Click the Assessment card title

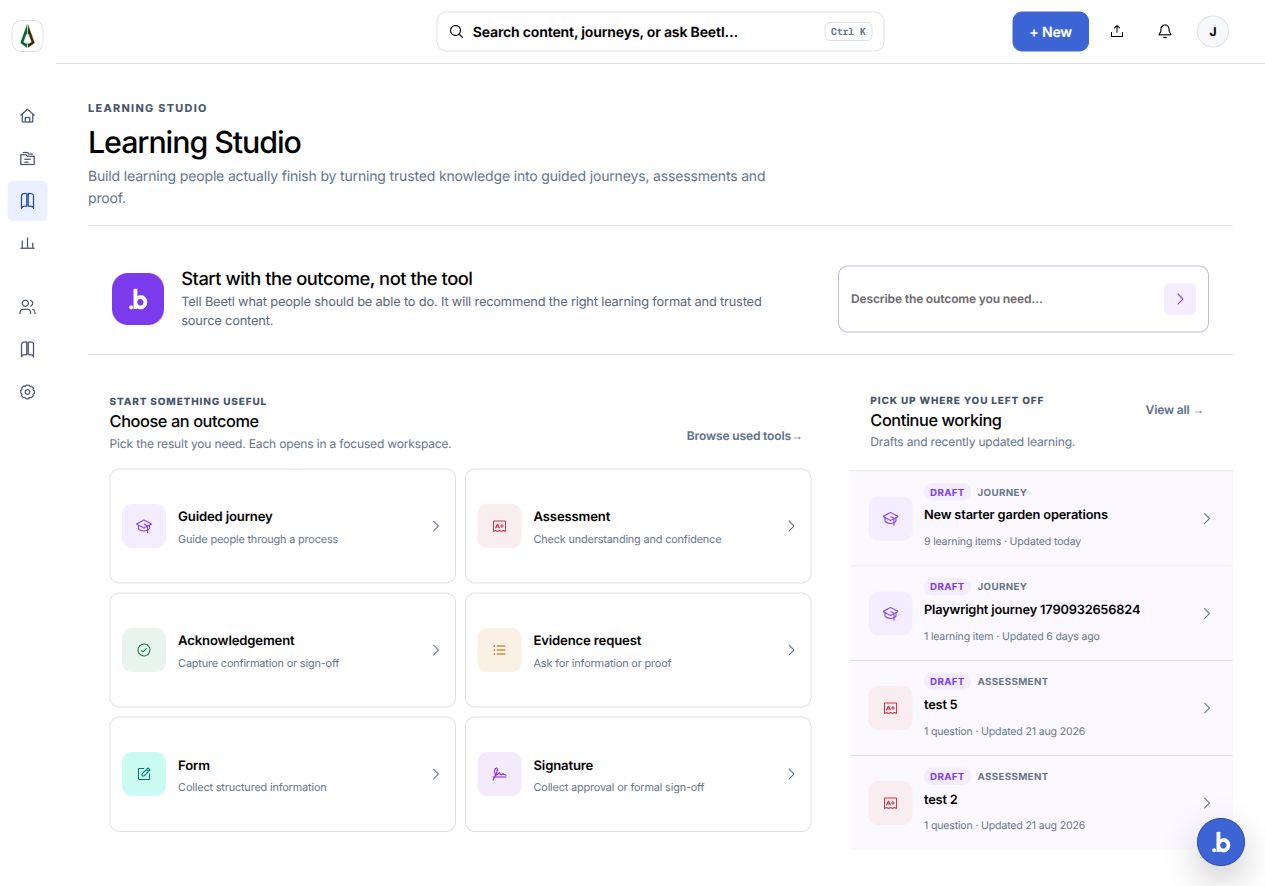click(572, 517)
